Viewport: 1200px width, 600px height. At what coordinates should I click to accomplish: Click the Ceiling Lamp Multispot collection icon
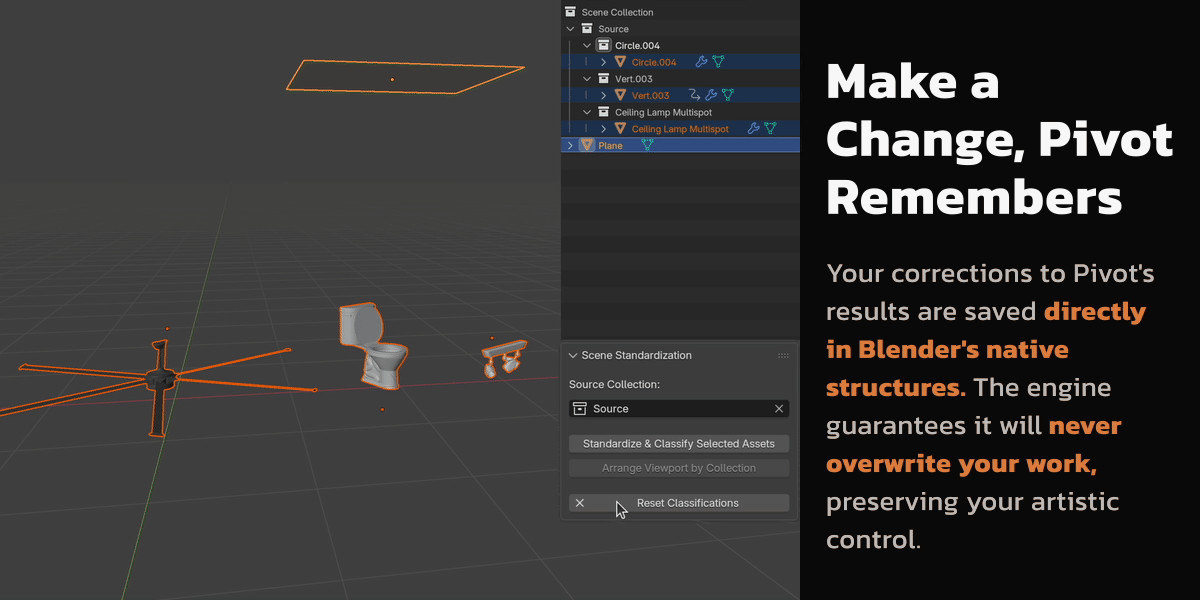pyautogui.click(x=603, y=112)
